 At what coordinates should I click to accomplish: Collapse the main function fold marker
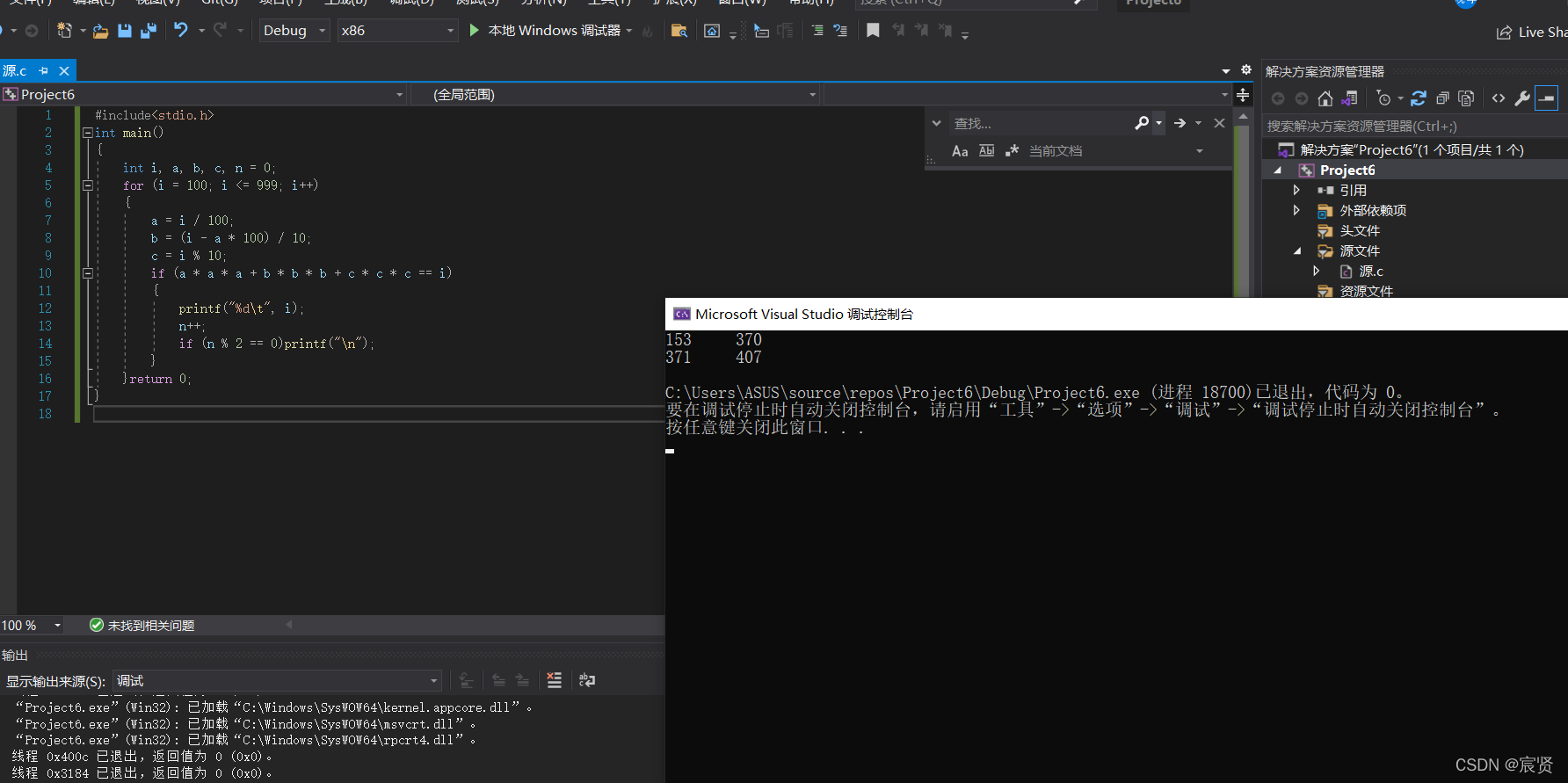pos(87,133)
